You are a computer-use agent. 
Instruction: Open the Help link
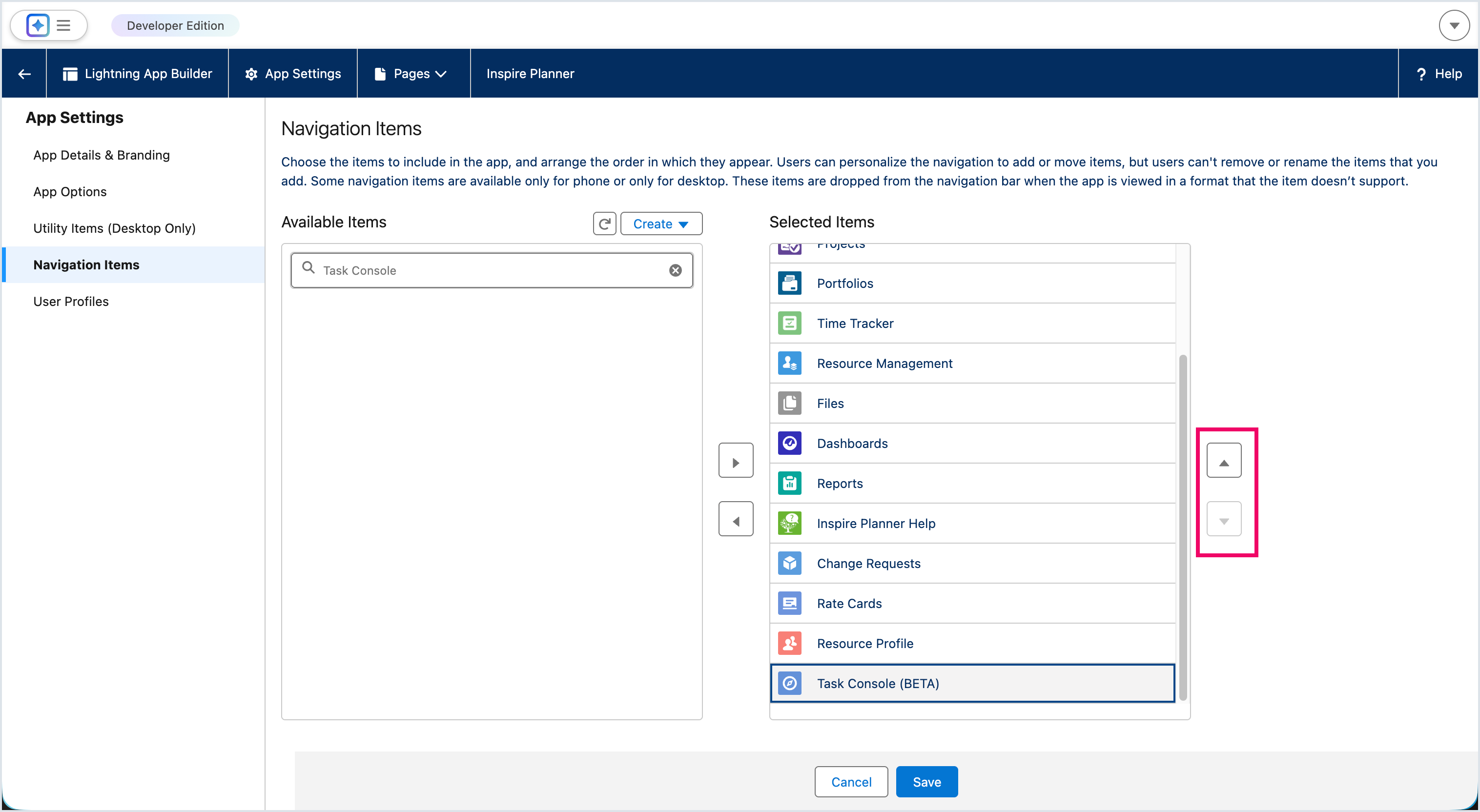coord(1439,74)
